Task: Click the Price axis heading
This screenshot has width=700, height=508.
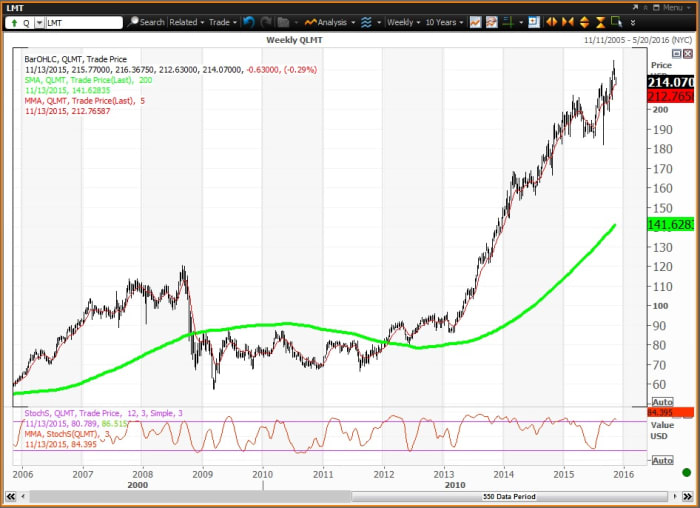Action: pyautogui.click(x=661, y=65)
